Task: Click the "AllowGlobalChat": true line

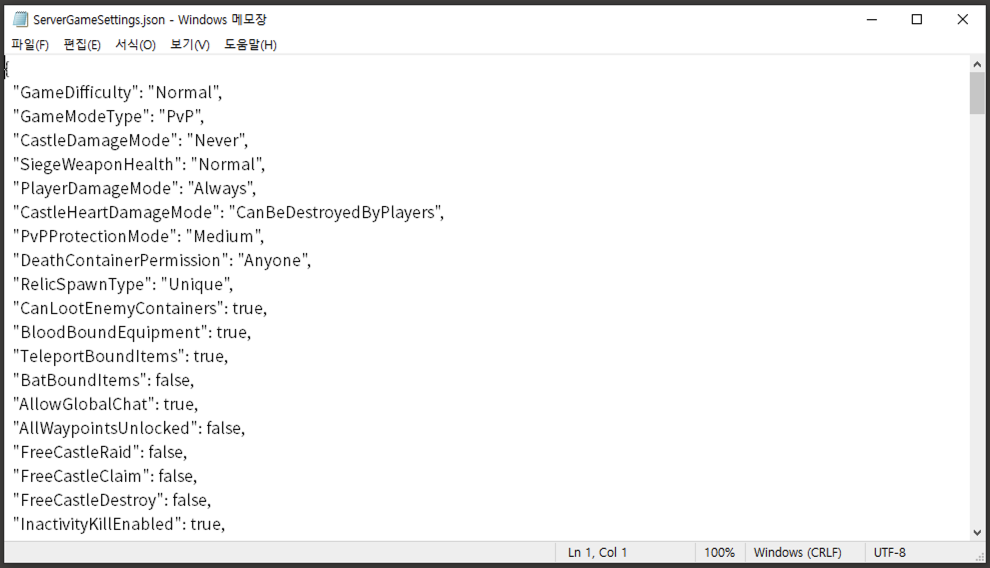Action: 105,405
